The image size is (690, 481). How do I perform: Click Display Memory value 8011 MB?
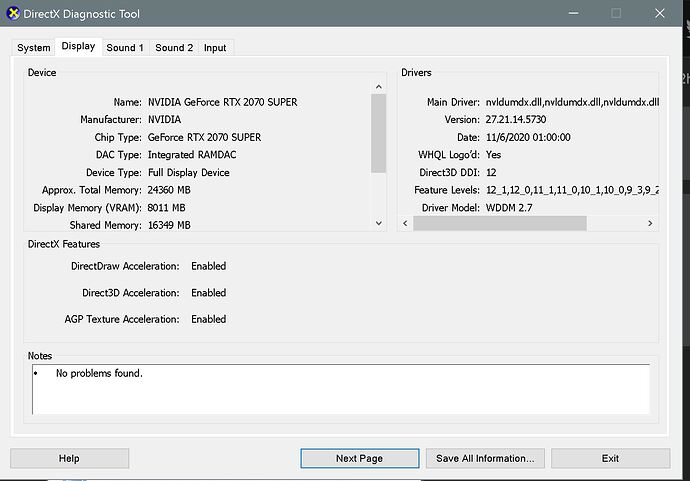pyautogui.click(x=166, y=208)
